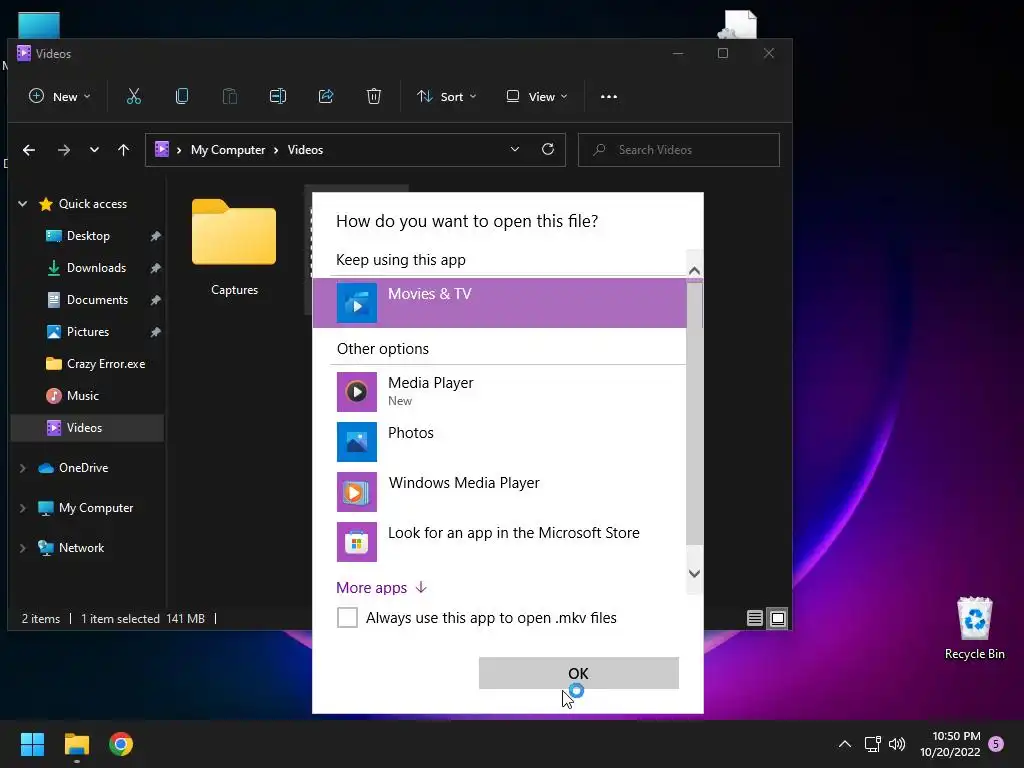Switch to large thumbnails view icon

pos(778,618)
